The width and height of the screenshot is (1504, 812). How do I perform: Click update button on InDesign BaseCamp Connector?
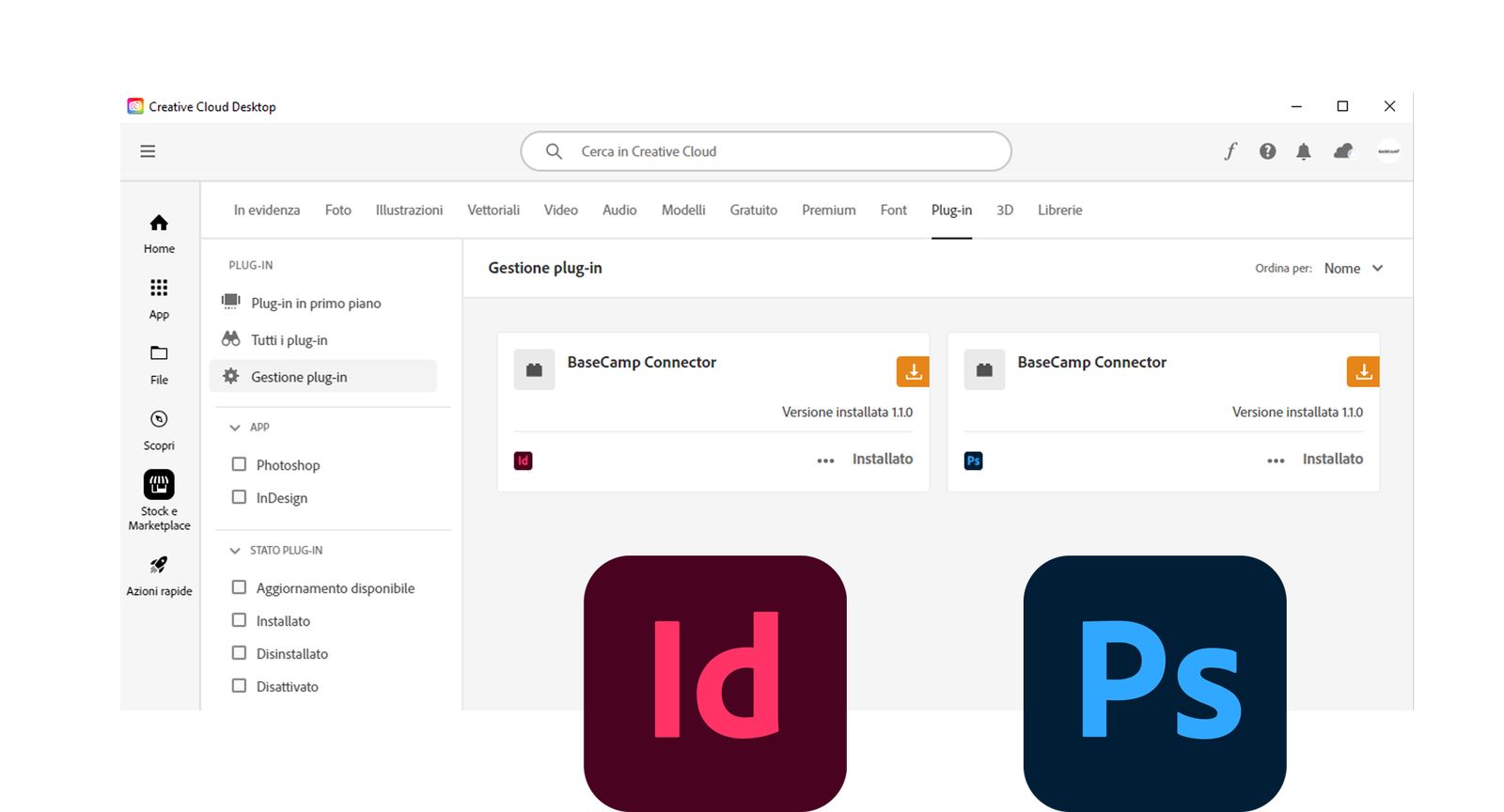(912, 372)
